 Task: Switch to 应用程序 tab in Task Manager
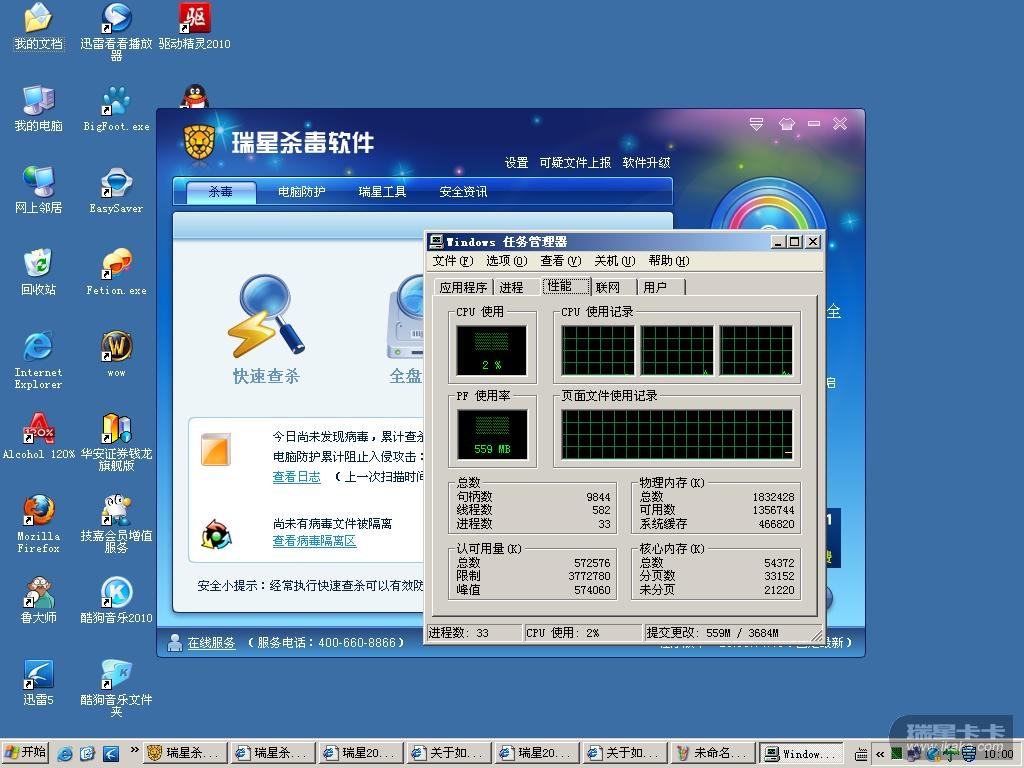coord(463,287)
